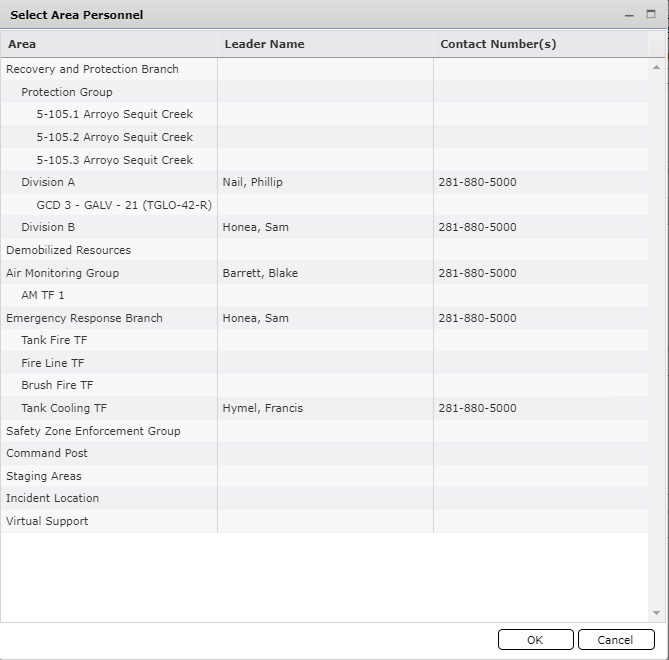The width and height of the screenshot is (669, 660).
Task: Select the Tank Cooling TF row
Action: tap(64, 408)
